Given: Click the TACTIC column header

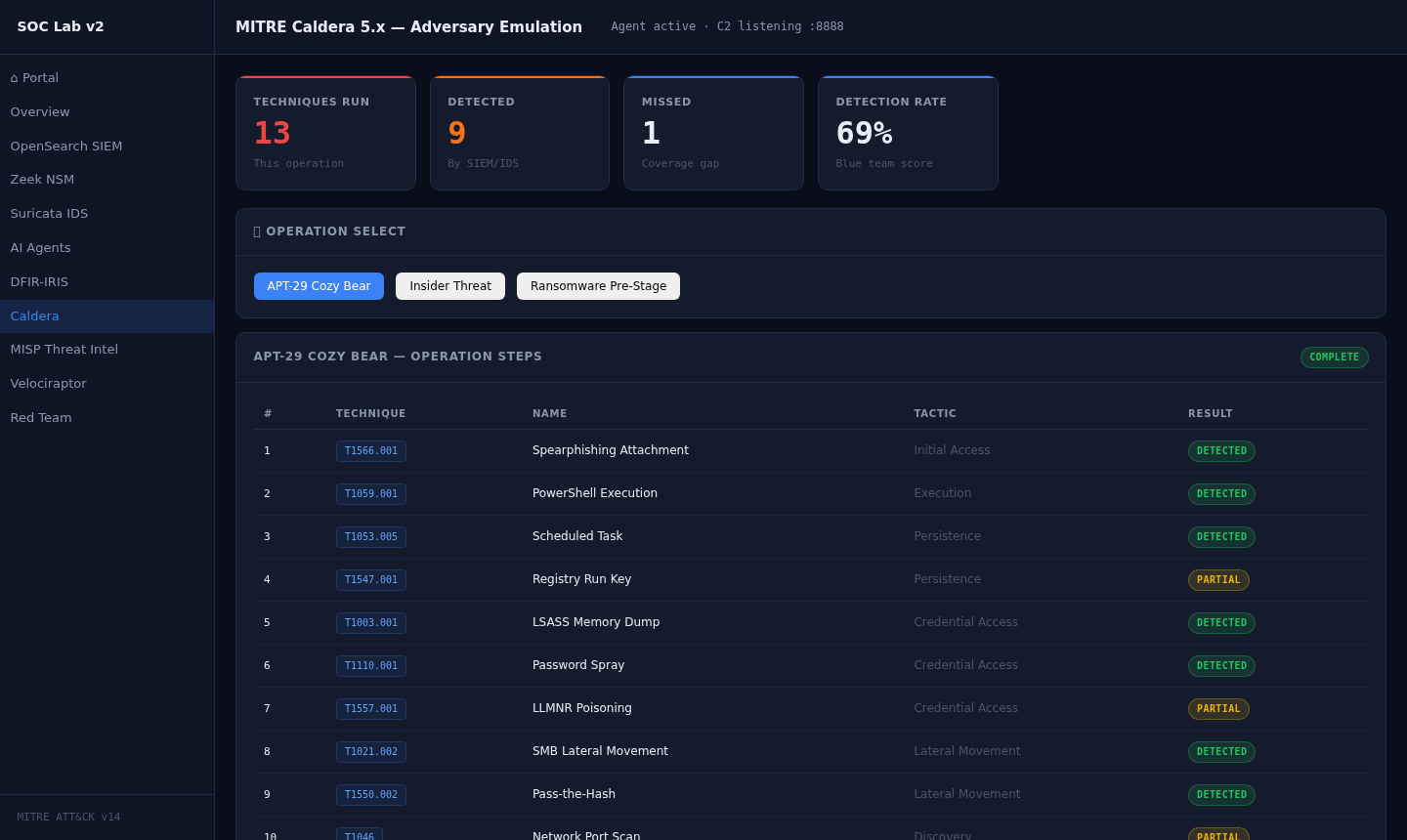Looking at the screenshot, I should [935, 414].
